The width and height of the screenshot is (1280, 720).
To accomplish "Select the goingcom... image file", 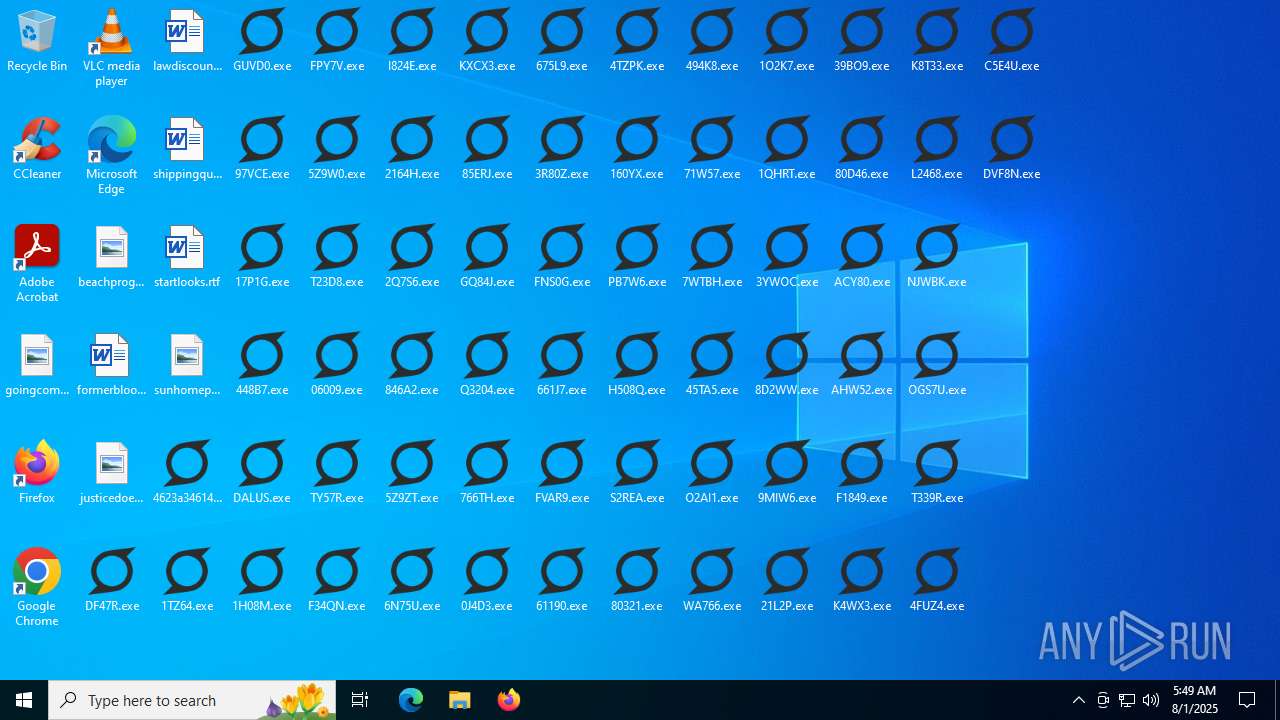I will [37, 366].
